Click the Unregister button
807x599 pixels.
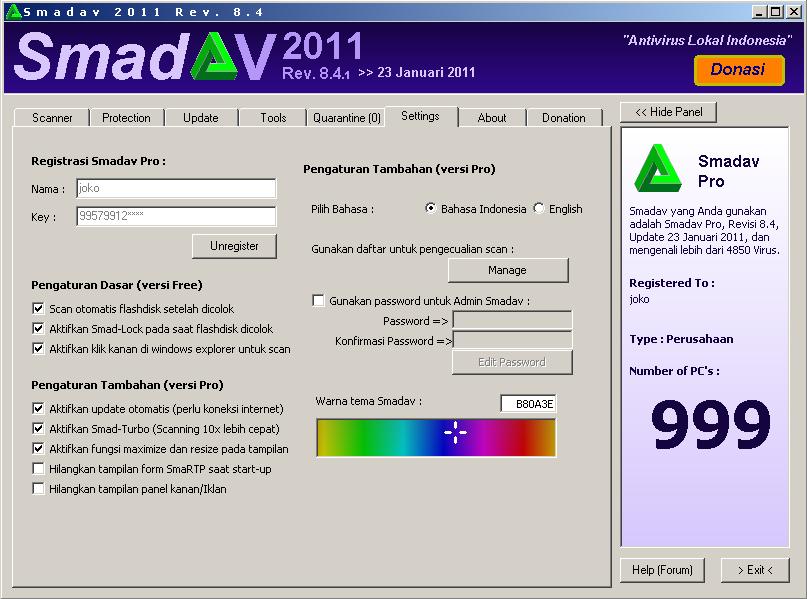(234, 246)
